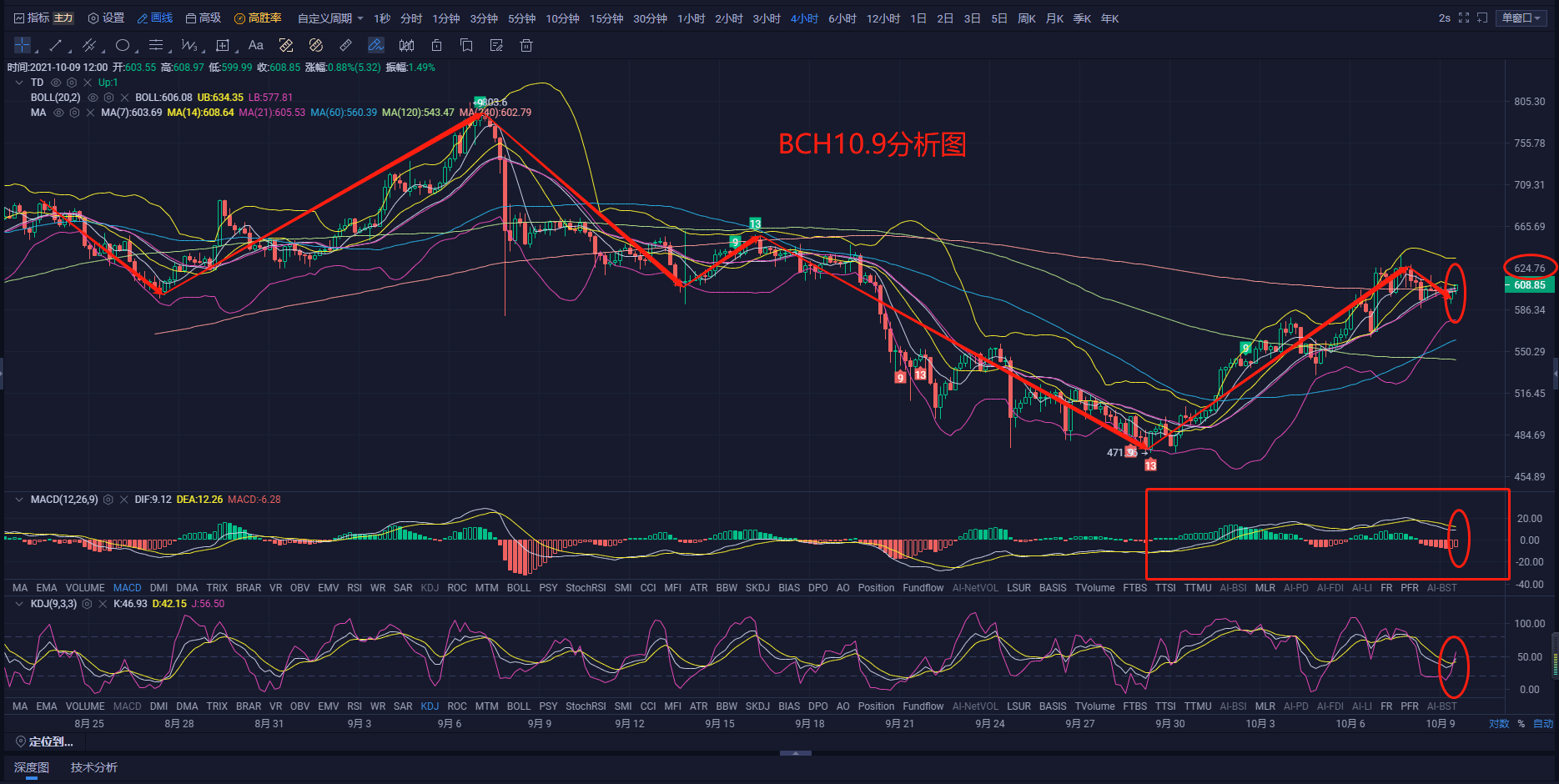1559x784 pixels.
Task: Collapse the MACD pane chevron
Action: click(19, 500)
